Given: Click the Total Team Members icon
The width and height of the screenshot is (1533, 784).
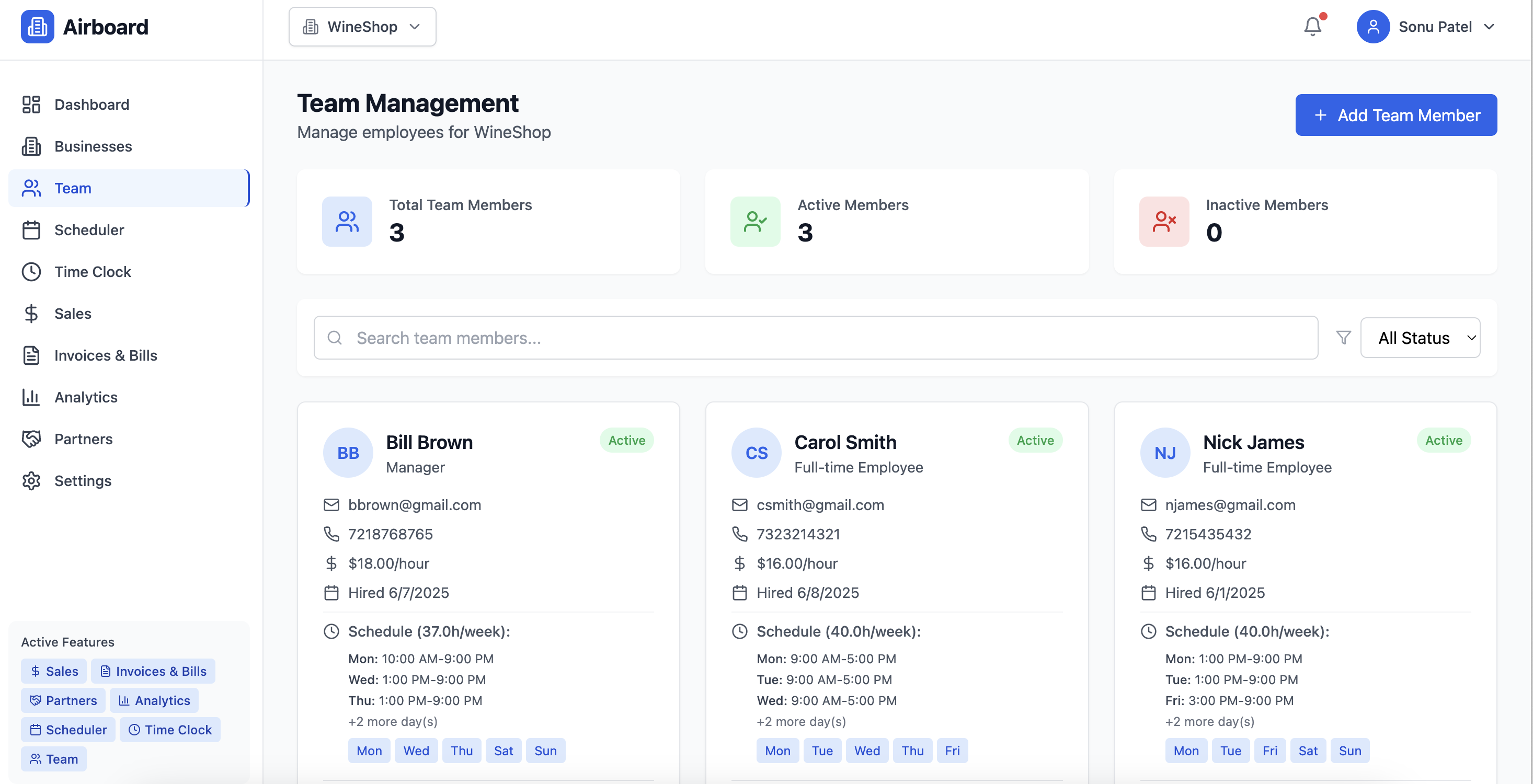Looking at the screenshot, I should [347, 221].
